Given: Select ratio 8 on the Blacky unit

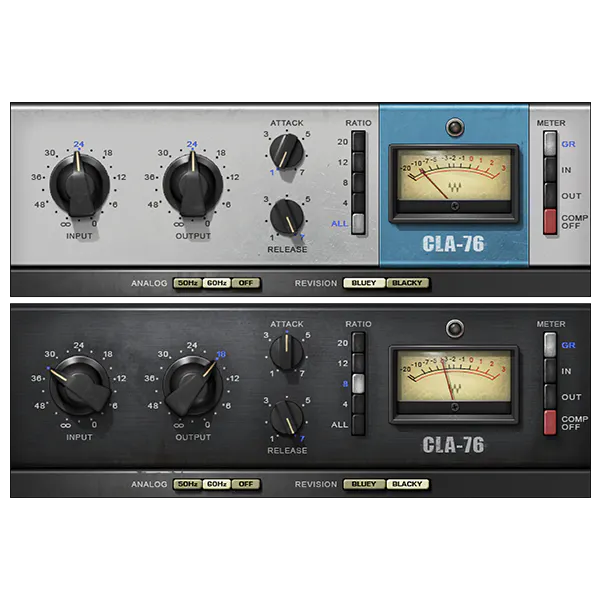Looking at the screenshot, I should [x=359, y=384].
